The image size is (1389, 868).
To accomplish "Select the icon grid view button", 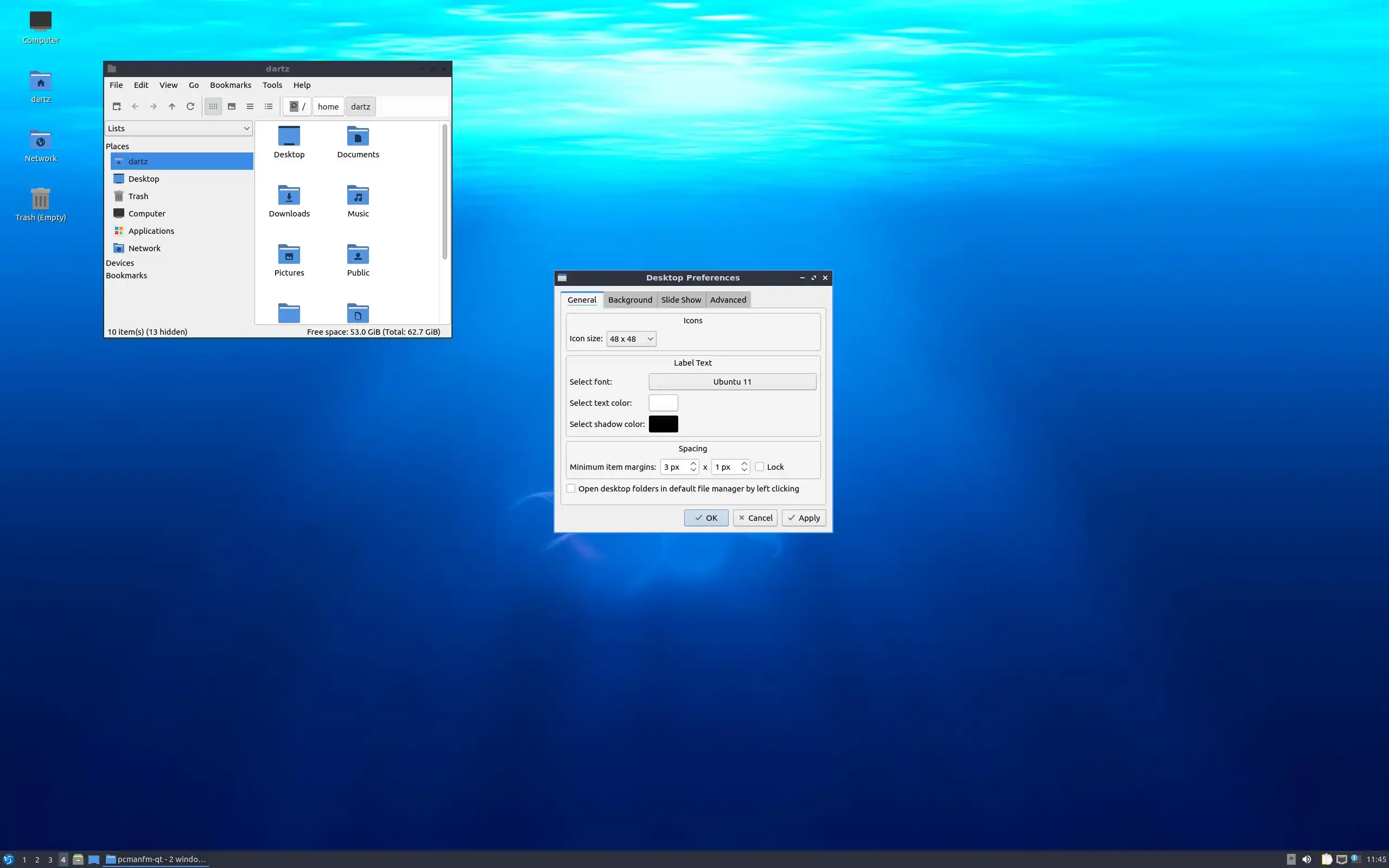I will 213,106.
